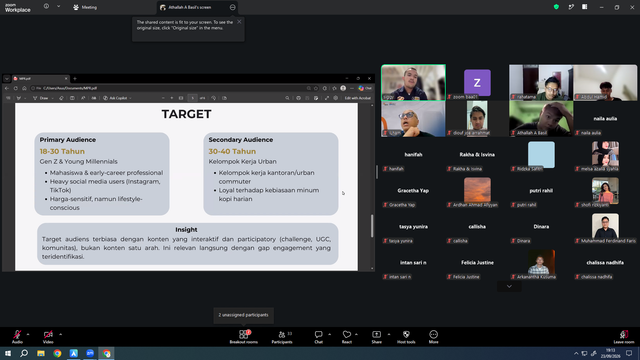Image resolution: width=640 pixels, height=360 pixels.
Task: Click the green encryption shield icon
Action: point(556,7)
